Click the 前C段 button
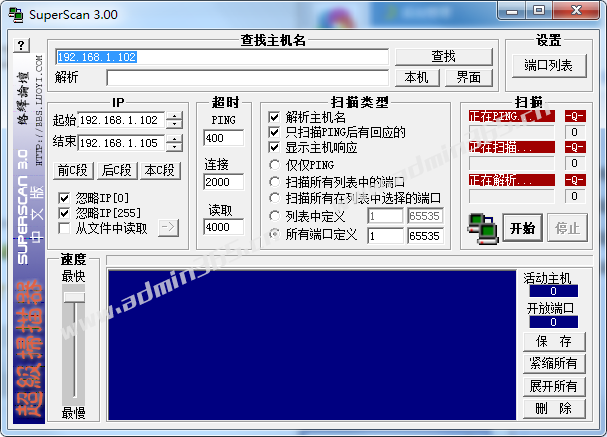Image resolution: width=607 pixels, height=437 pixels. pyautogui.click(x=73, y=171)
